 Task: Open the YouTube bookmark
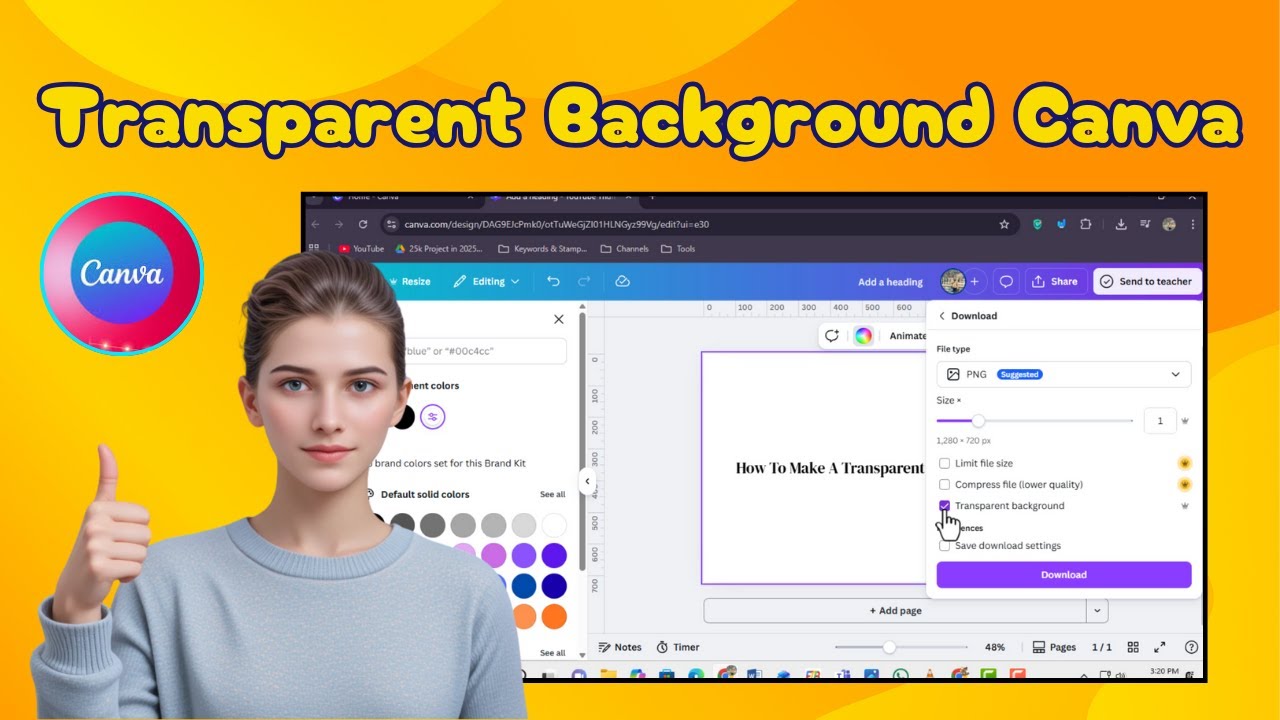point(361,249)
